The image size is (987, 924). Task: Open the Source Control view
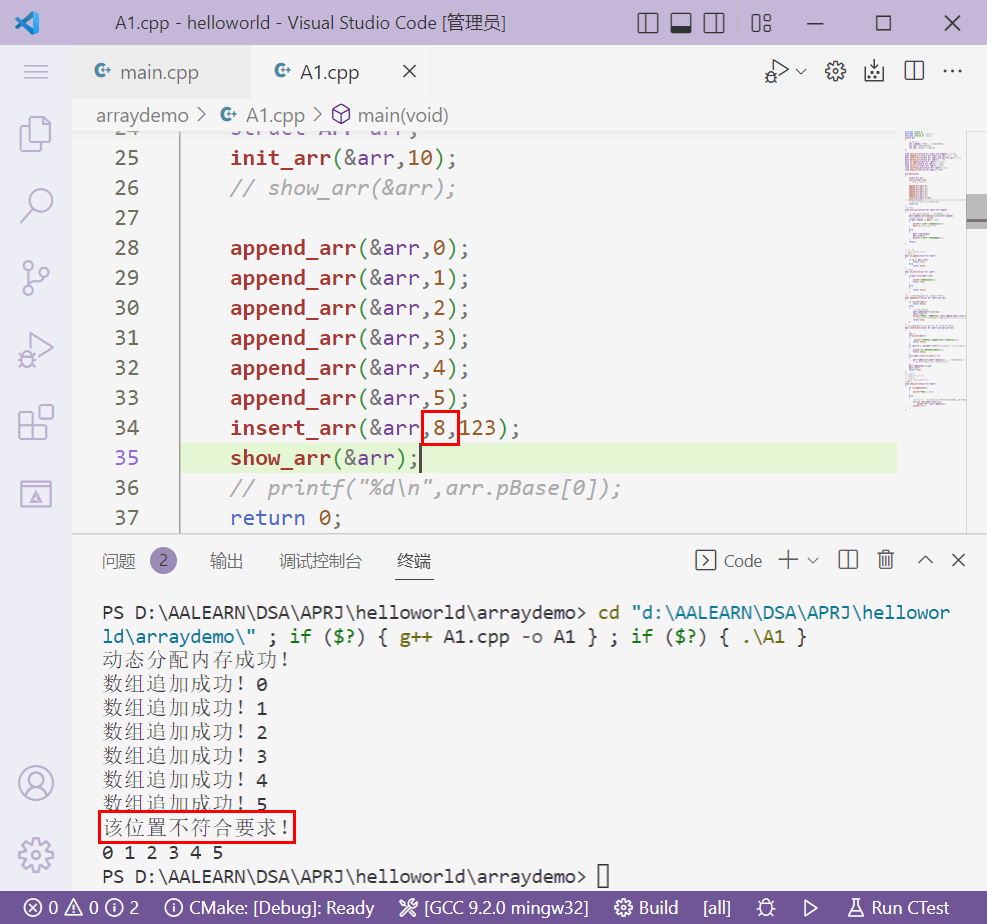[x=36, y=278]
